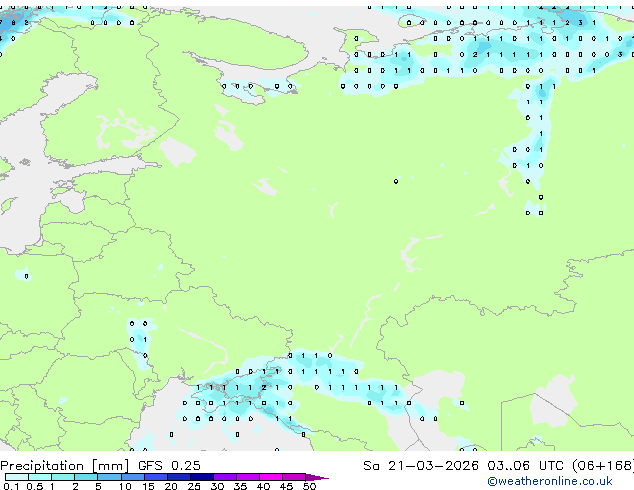Click the '30' legend scale label

tap(217, 486)
